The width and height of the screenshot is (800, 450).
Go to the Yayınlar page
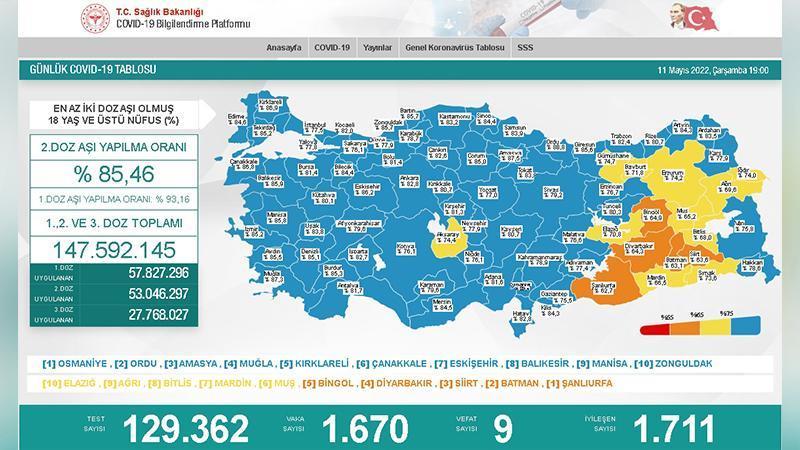[x=376, y=47]
